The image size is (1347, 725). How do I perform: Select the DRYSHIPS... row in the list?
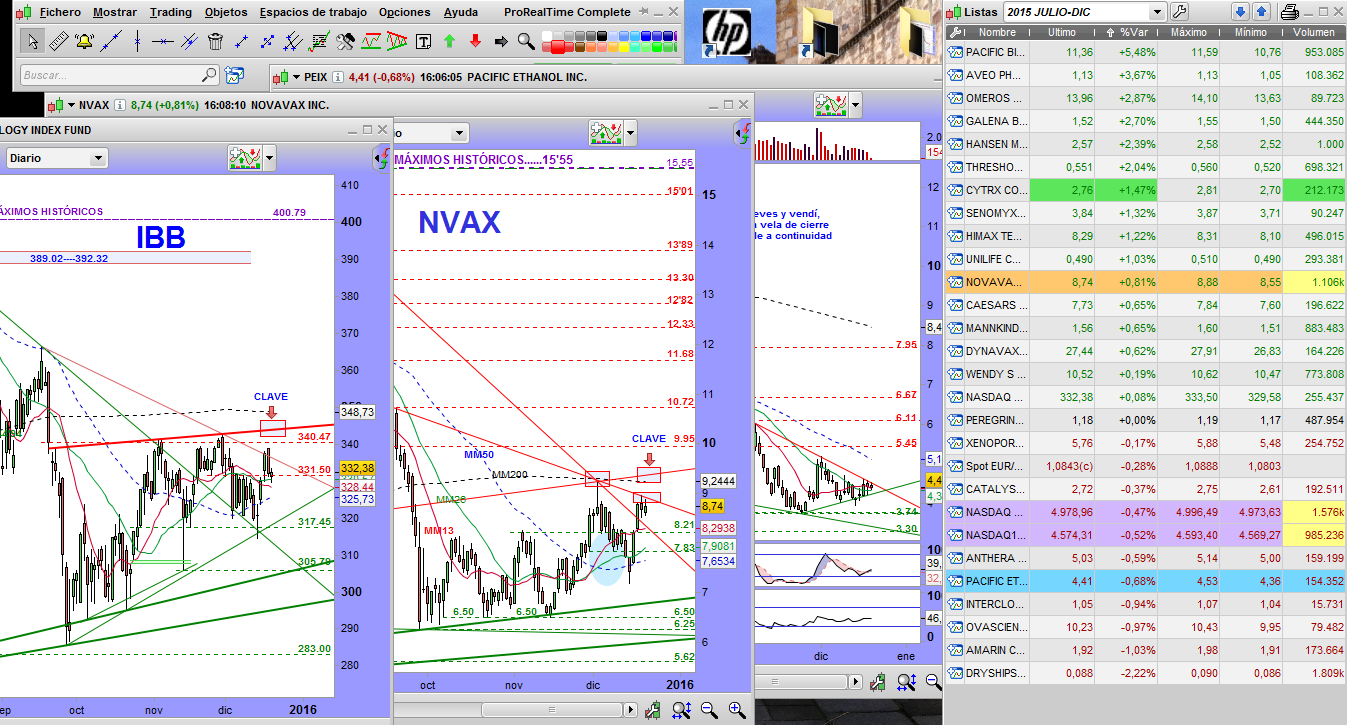[1145, 673]
